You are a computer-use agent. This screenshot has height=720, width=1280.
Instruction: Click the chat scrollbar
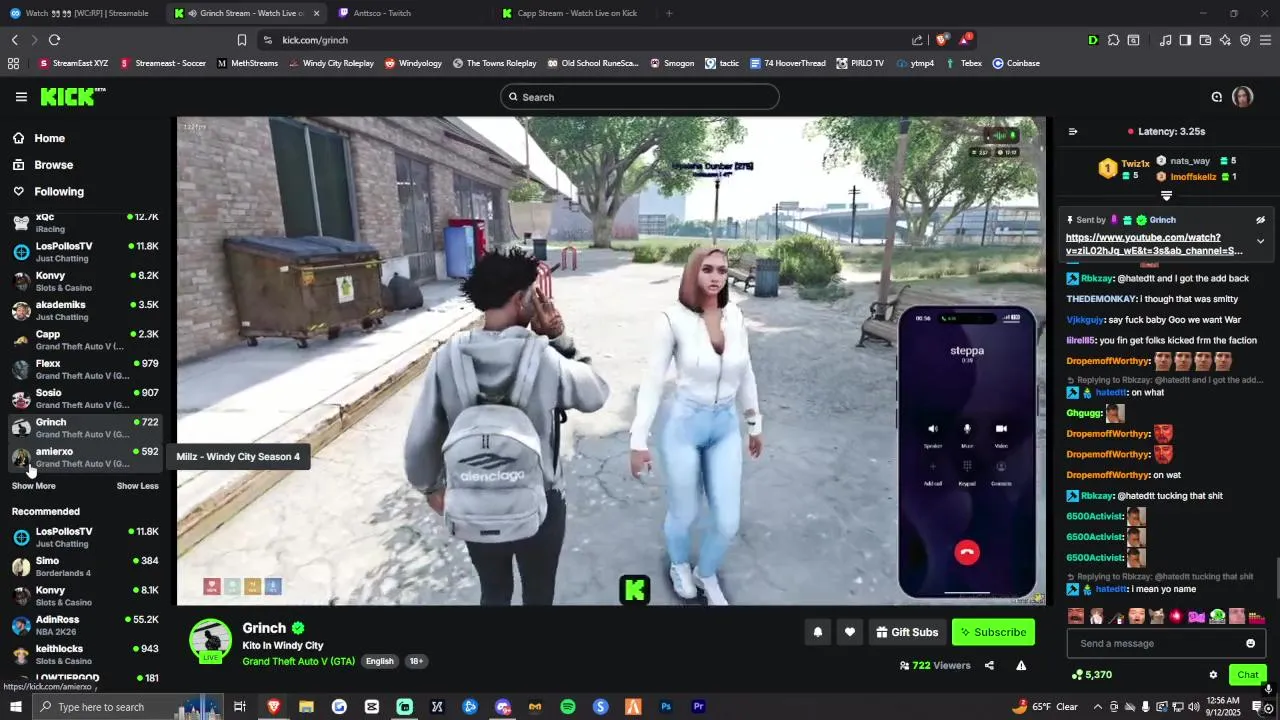tap(1275, 580)
